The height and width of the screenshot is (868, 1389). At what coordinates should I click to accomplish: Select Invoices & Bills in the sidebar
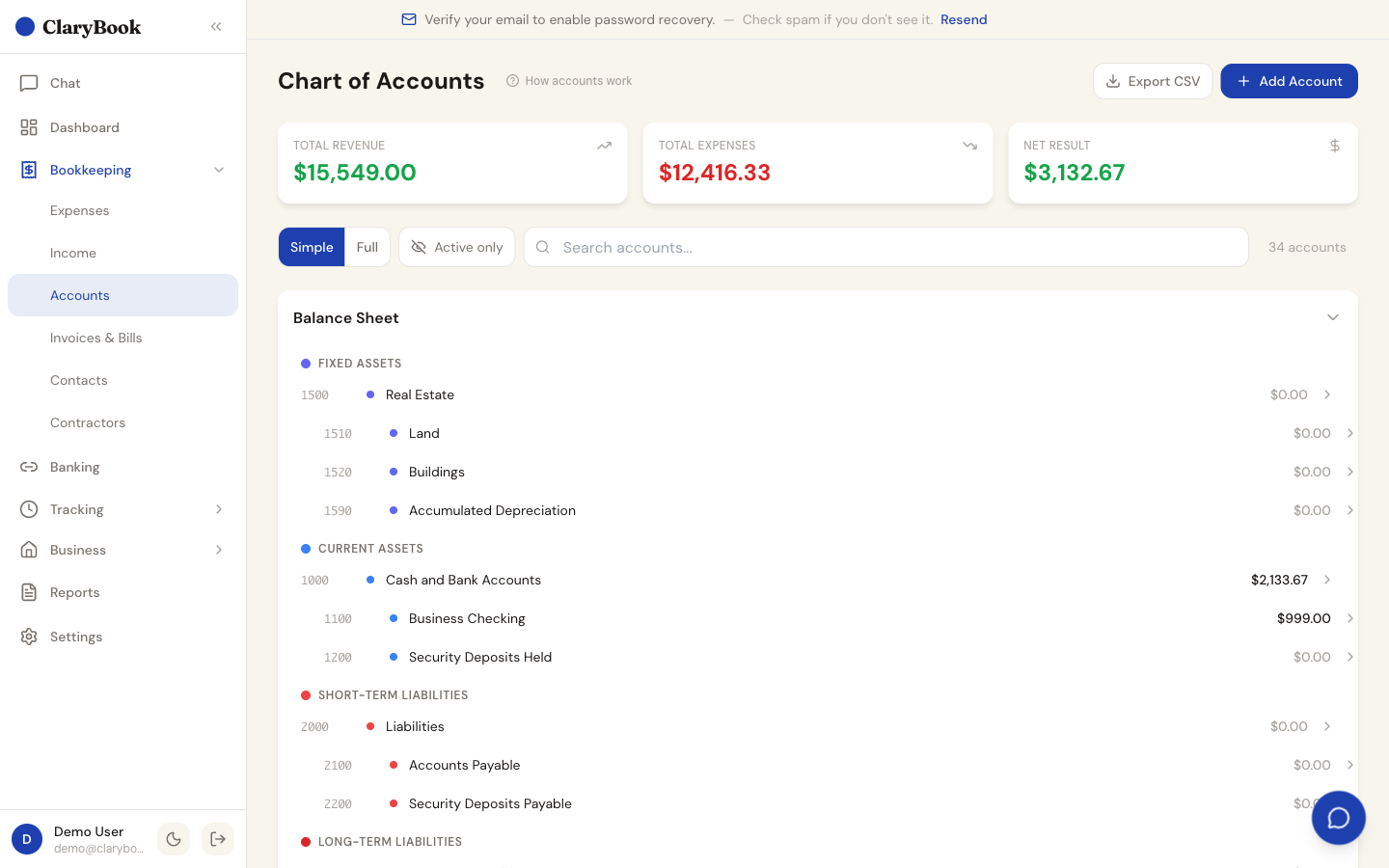tap(96, 338)
